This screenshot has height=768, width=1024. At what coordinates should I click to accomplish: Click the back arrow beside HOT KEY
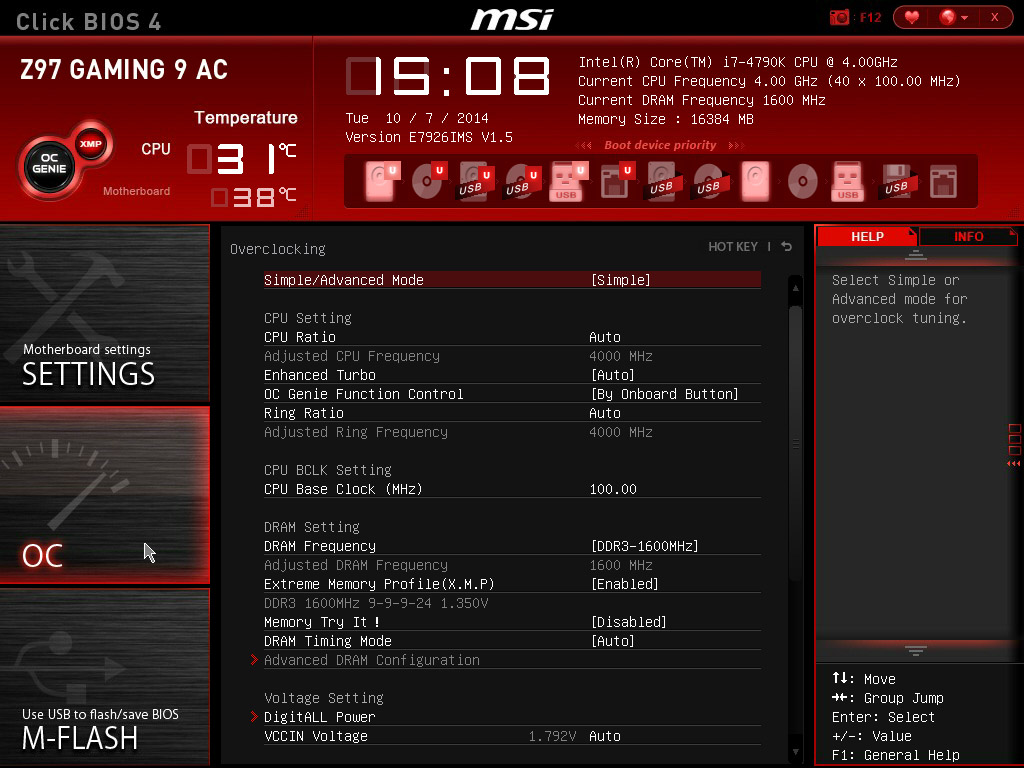coord(786,247)
